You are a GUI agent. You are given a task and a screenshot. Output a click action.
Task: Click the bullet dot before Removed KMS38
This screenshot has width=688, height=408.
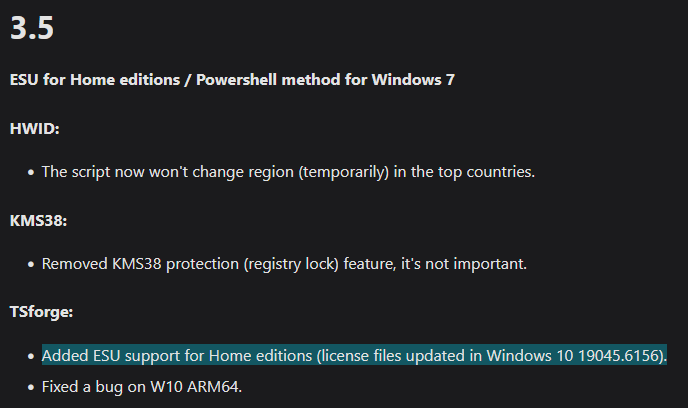point(31,265)
